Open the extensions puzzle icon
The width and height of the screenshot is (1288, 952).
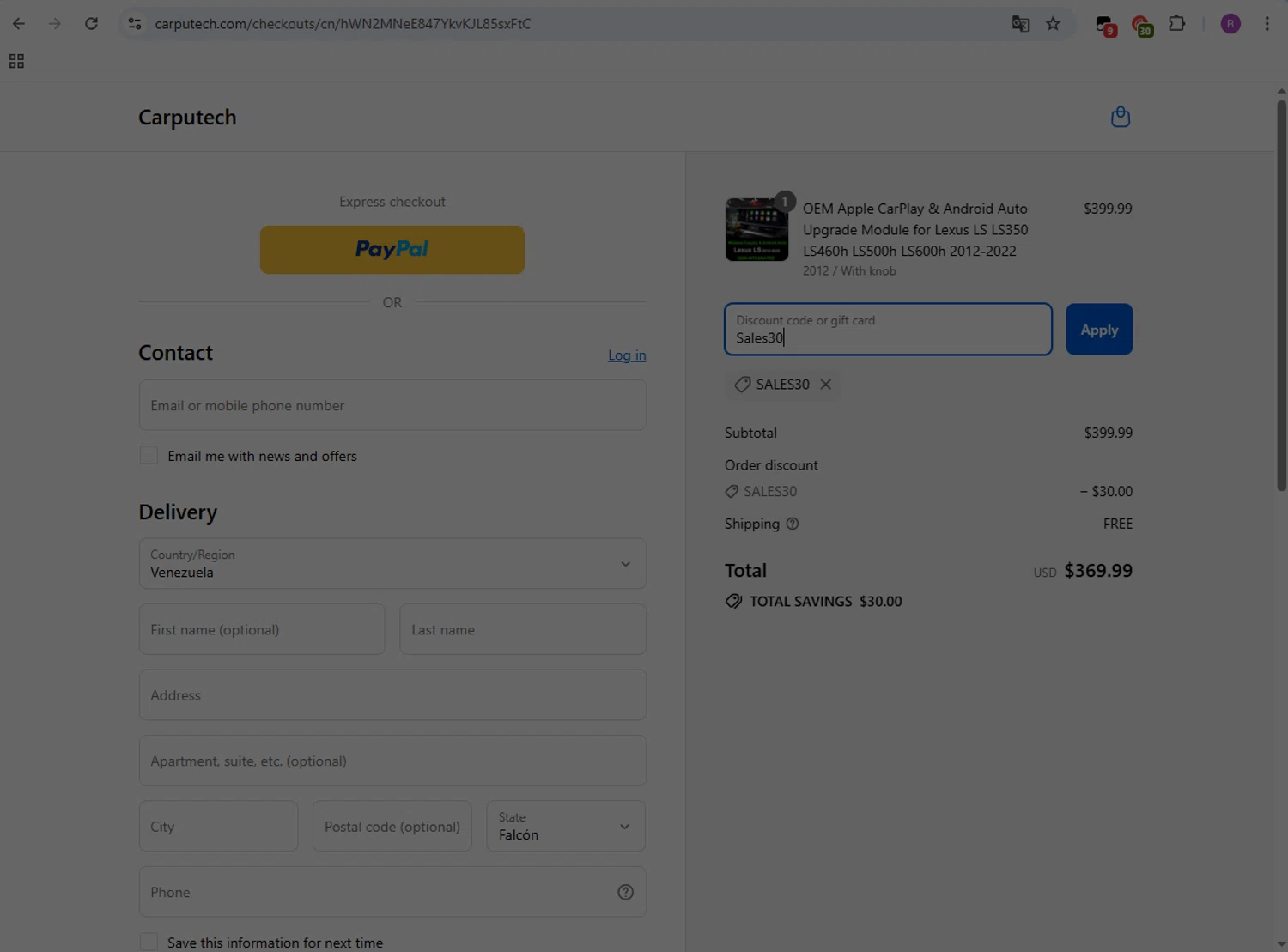pos(1177,24)
